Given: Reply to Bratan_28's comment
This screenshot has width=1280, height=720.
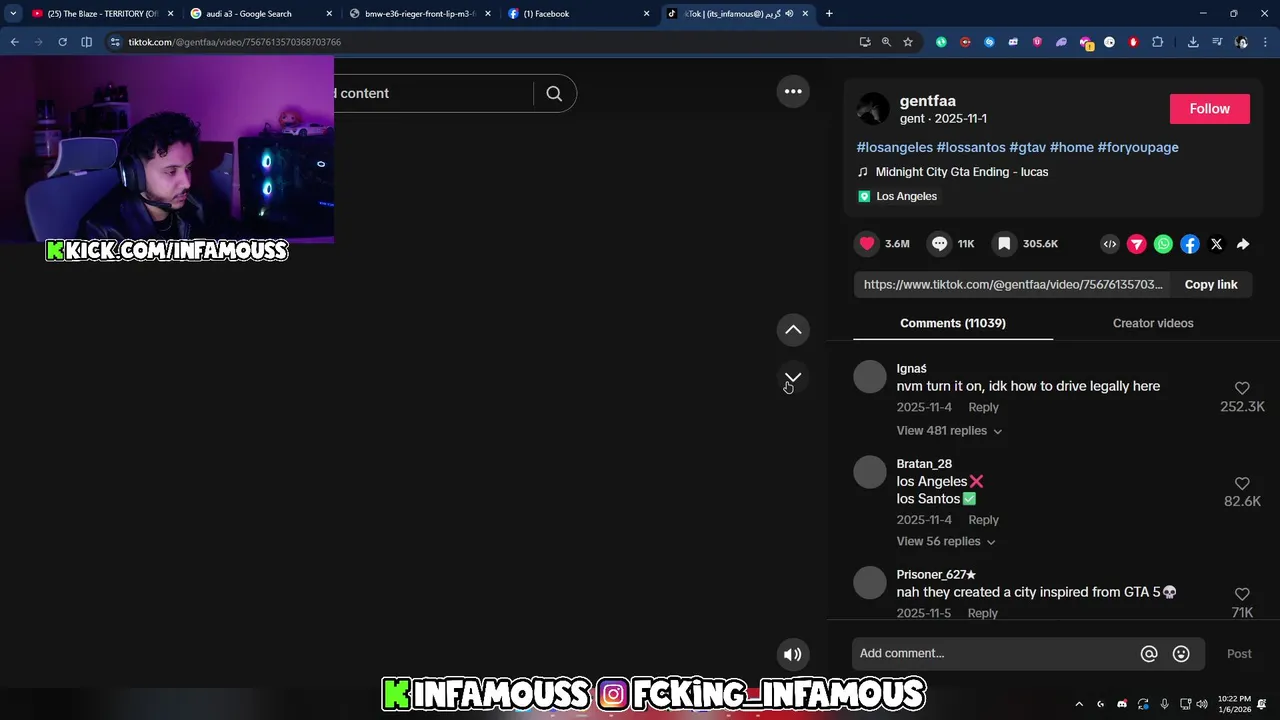Looking at the screenshot, I should 983,520.
